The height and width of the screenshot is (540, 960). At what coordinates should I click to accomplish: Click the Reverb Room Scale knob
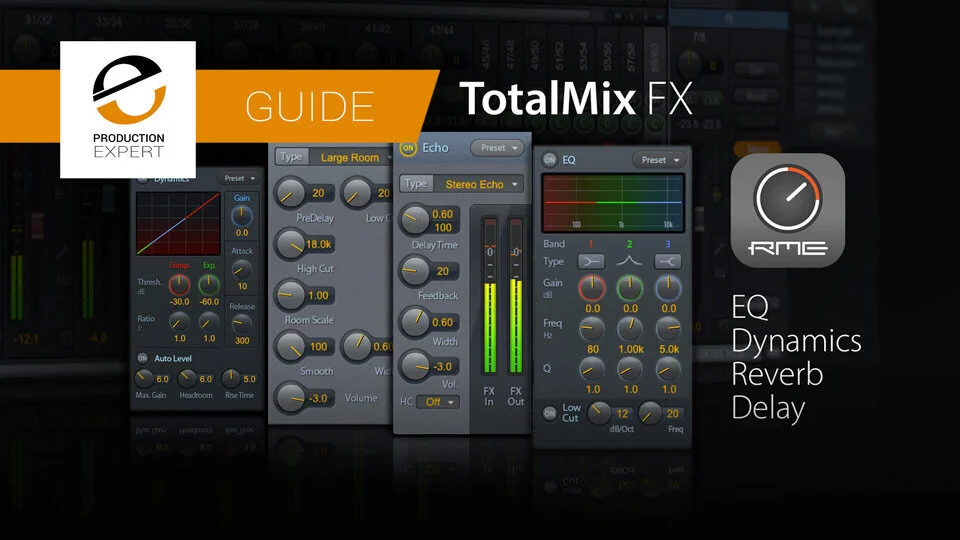[x=289, y=295]
